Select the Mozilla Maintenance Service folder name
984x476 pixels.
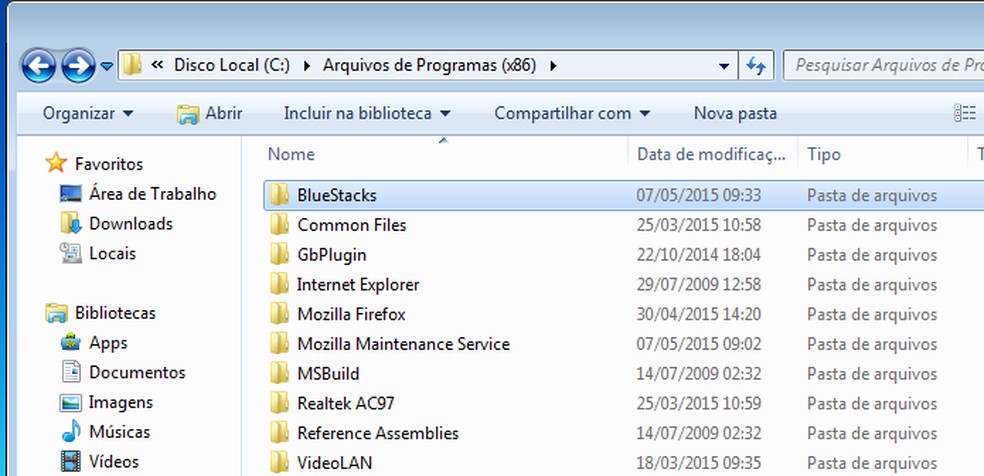click(x=404, y=344)
